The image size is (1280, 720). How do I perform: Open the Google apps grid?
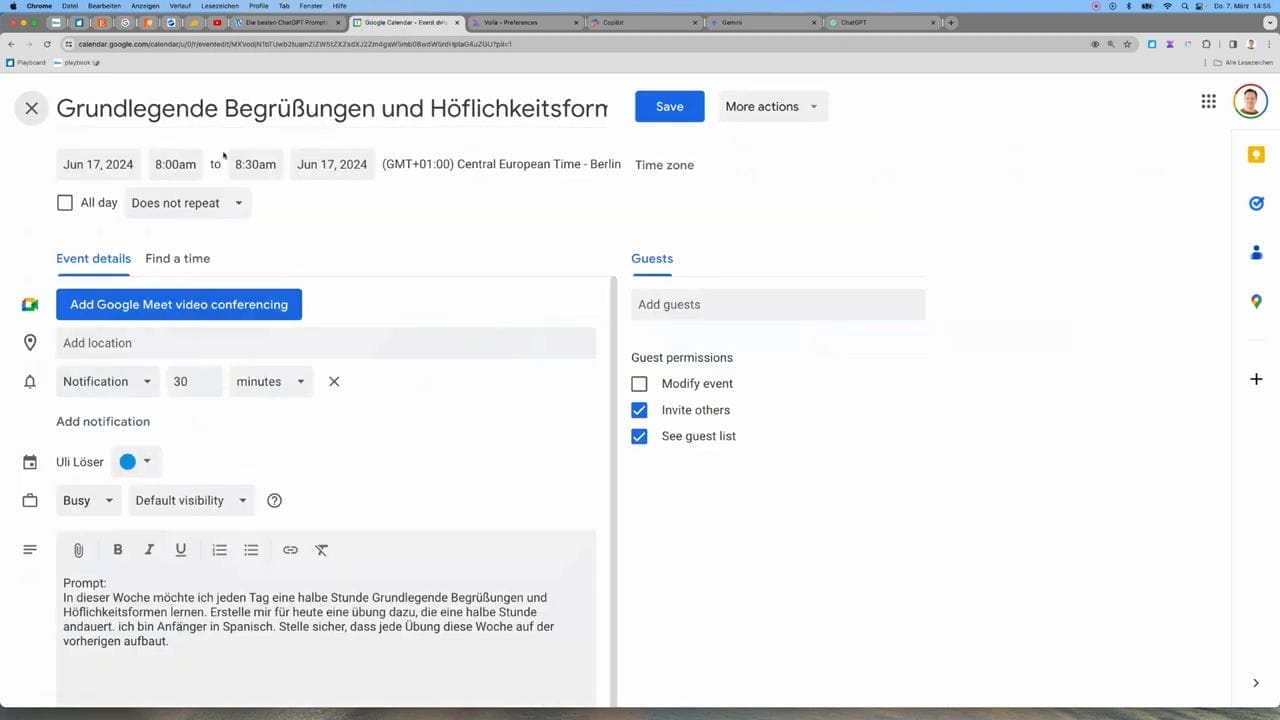pyautogui.click(x=1208, y=101)
